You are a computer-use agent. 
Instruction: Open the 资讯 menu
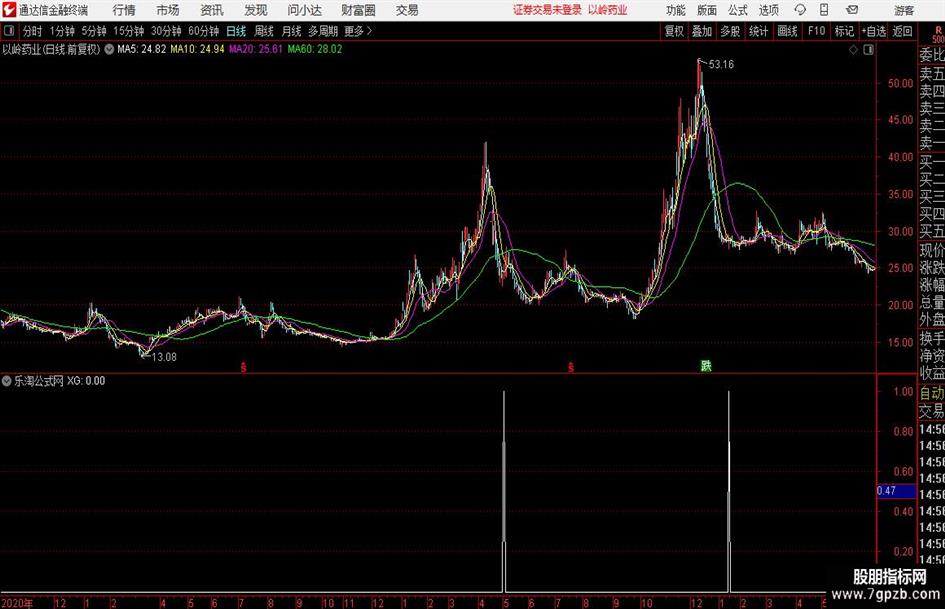212,10
